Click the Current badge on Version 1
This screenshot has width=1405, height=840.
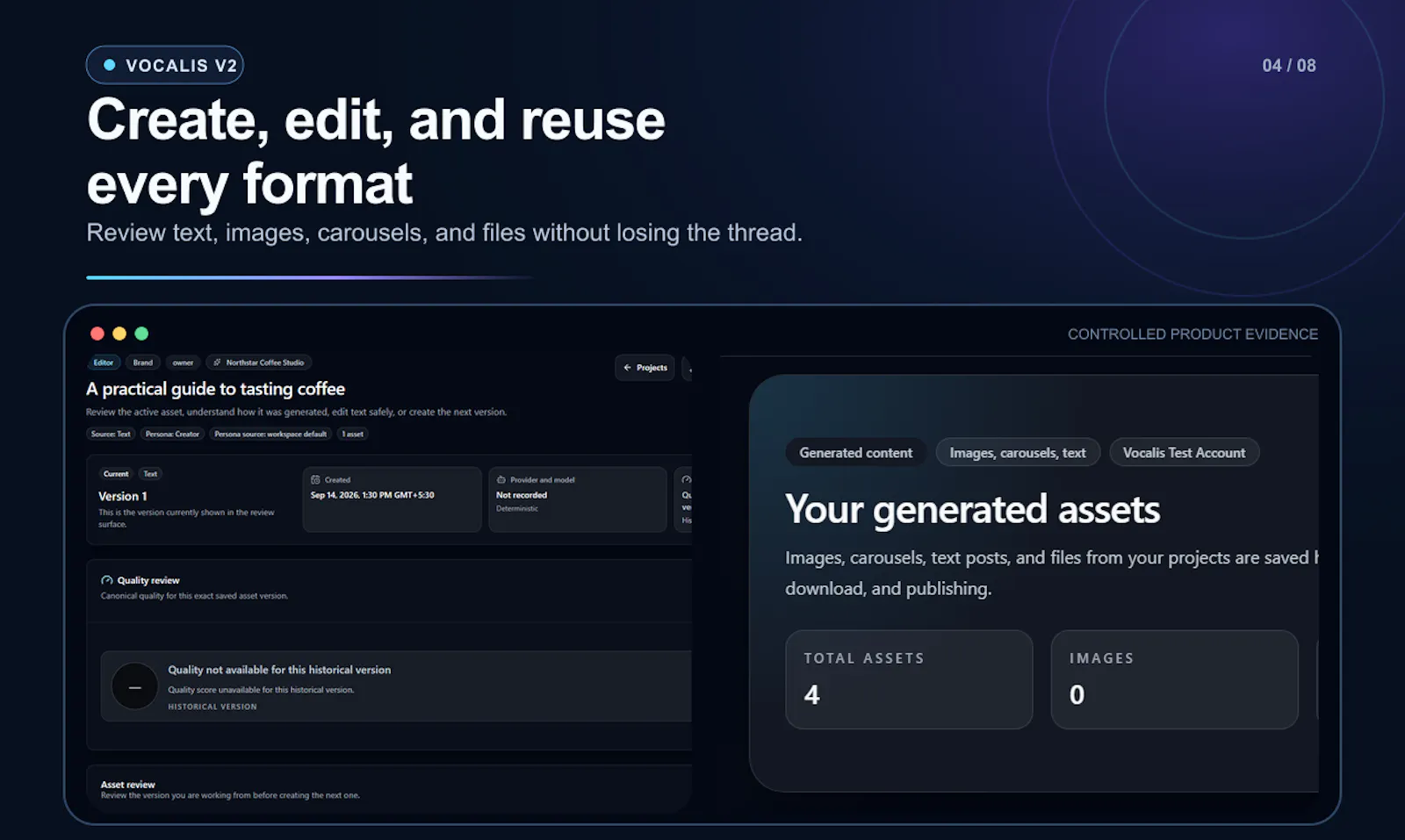point(116,474)
